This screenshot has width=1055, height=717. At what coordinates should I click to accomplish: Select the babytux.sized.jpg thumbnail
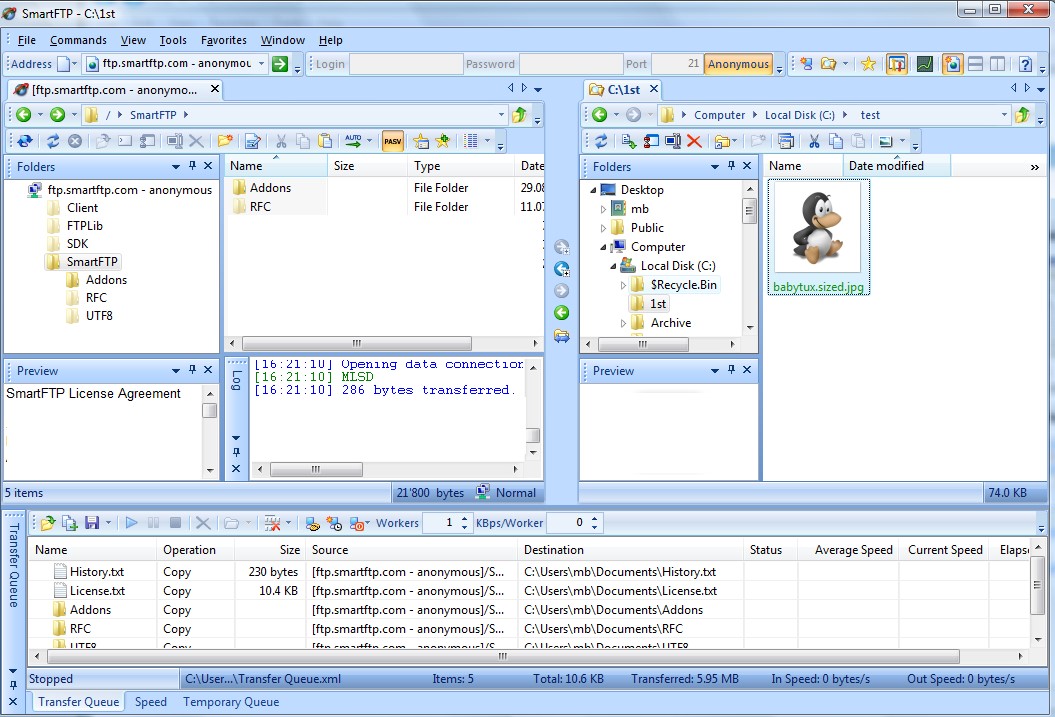[818, 237]
